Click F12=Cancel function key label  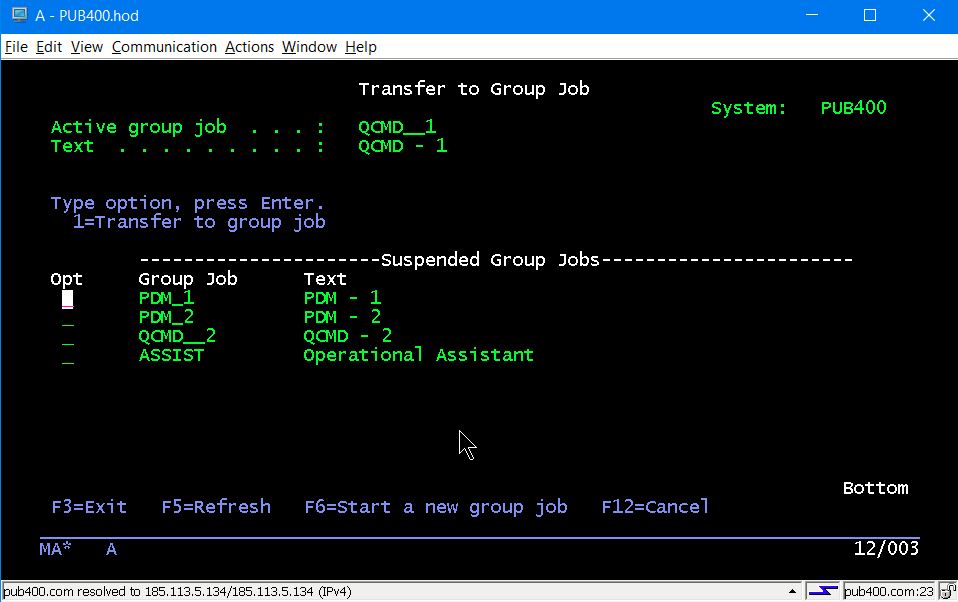(655, 507)
